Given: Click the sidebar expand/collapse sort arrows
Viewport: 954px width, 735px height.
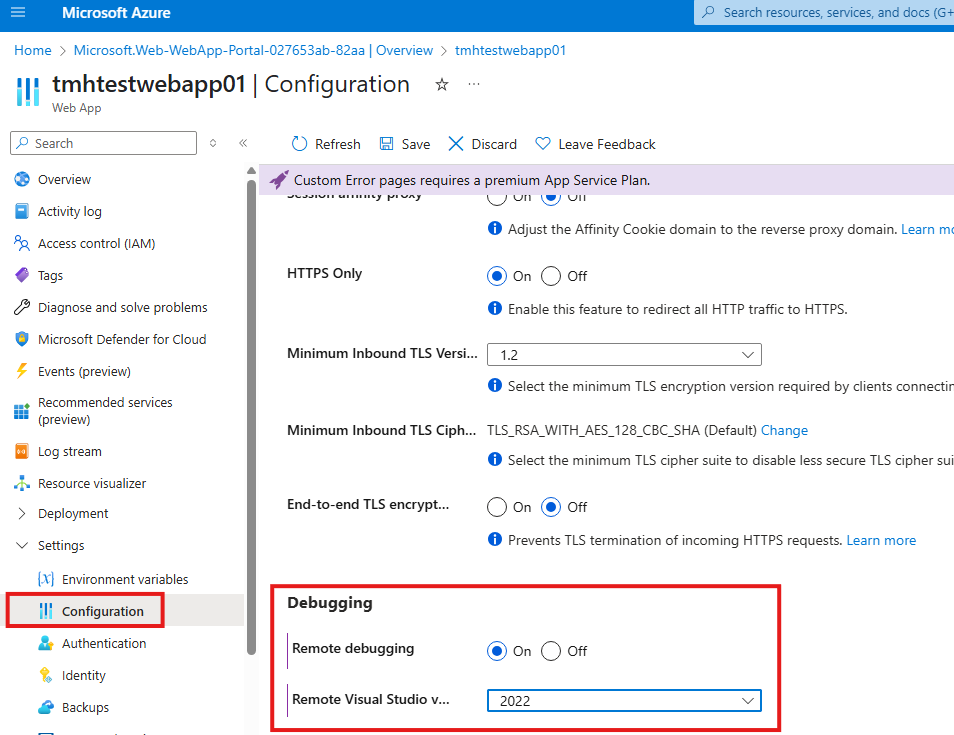Looking at the screenshot, I should (x=213, y=143).
